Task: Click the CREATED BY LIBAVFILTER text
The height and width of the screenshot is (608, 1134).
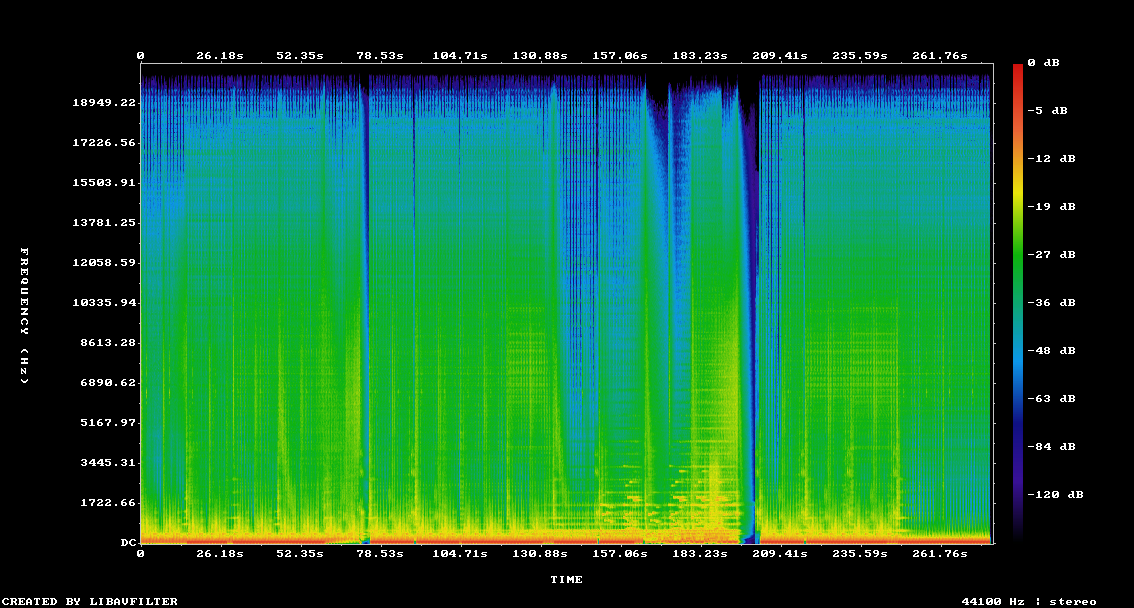Action: click(x=90, y=602)
